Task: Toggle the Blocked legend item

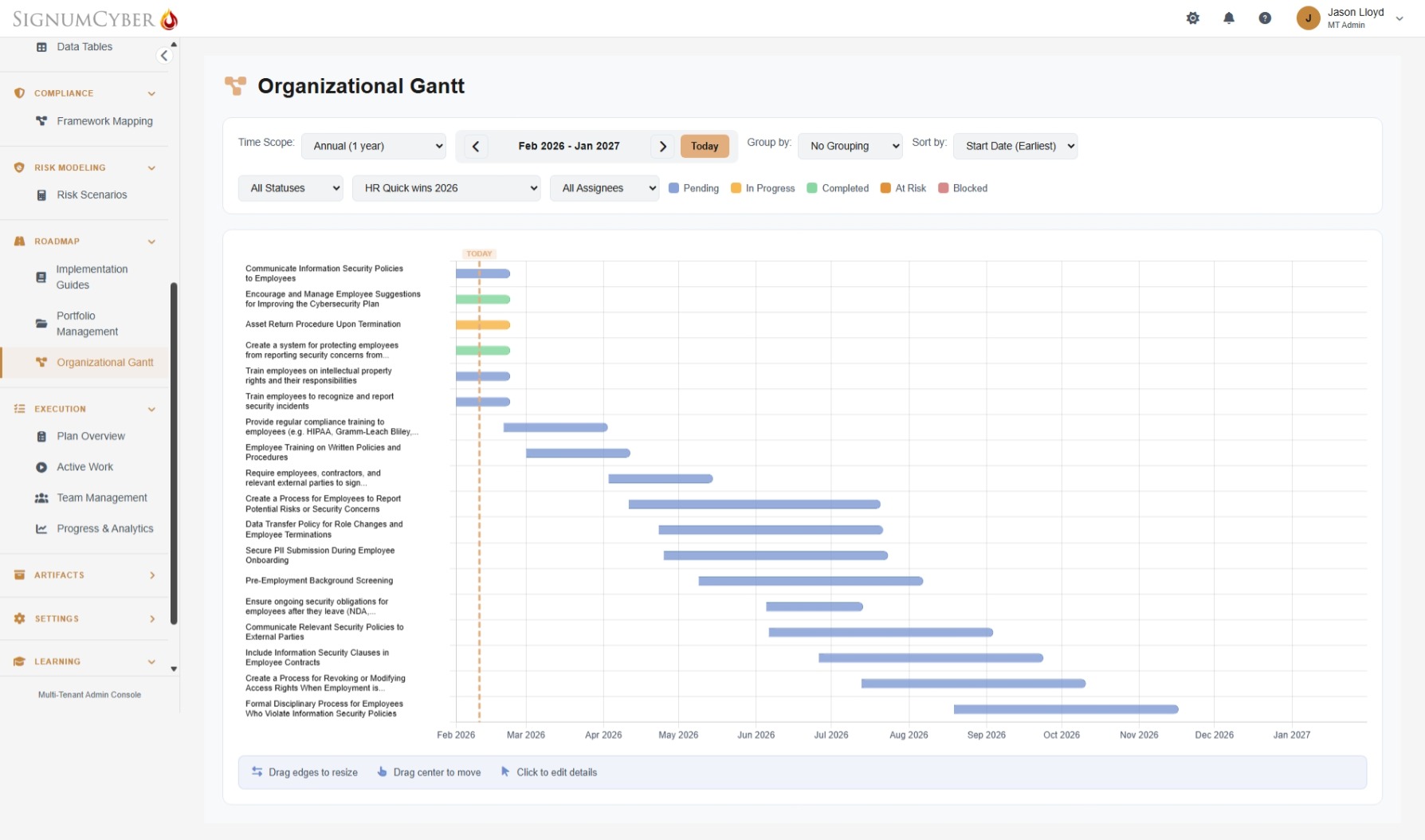Action: pyautogui.click(x=963, y=188)
